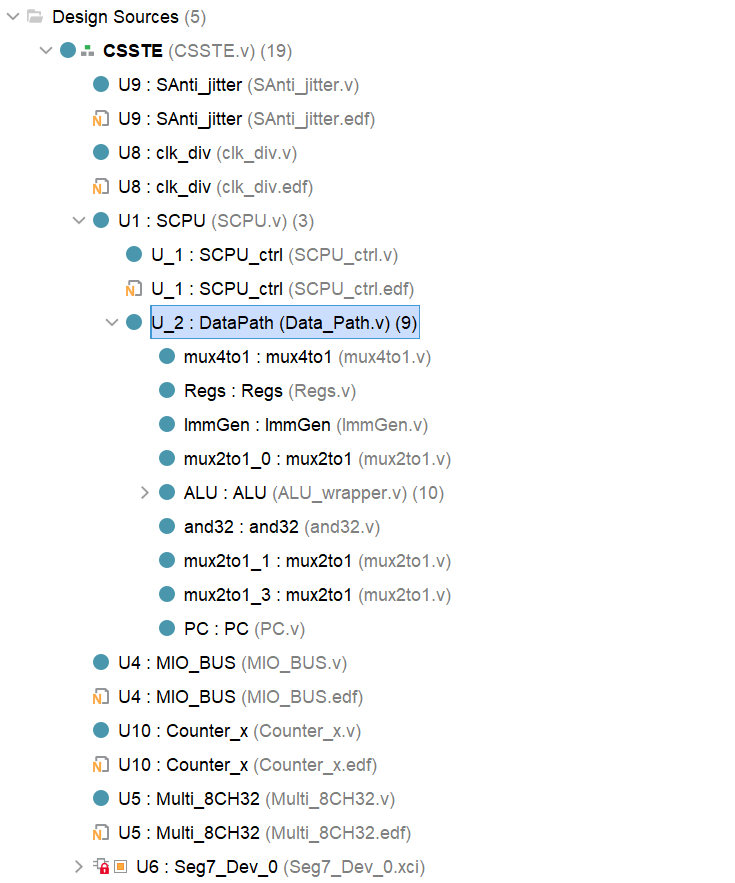Viewport: 735px width, 883px height.
Task: Click the Design Sources folder icon
Action: (35, 17)
